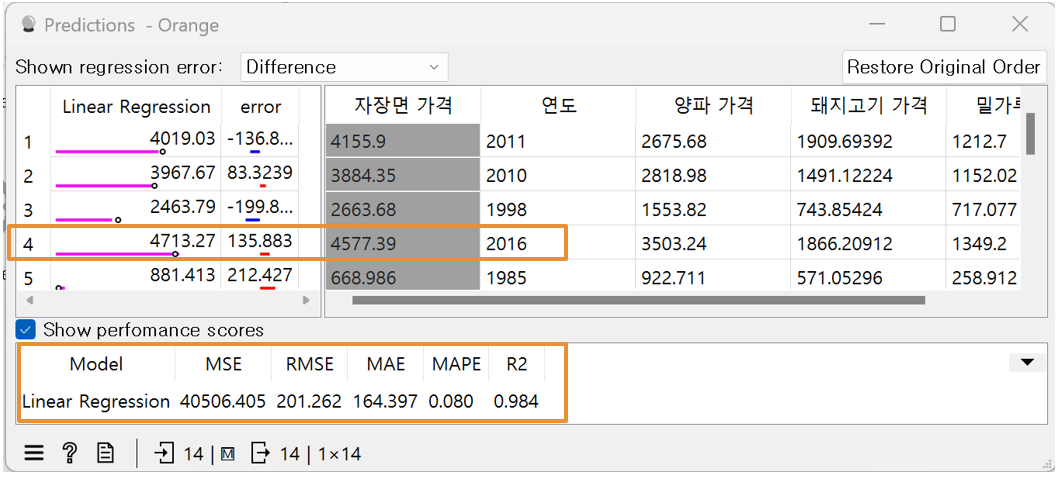Image resolution: width=1062 pixels, height=479 pixels.
Task: Click the model M icon in status bar
Action: click(227, 455)
